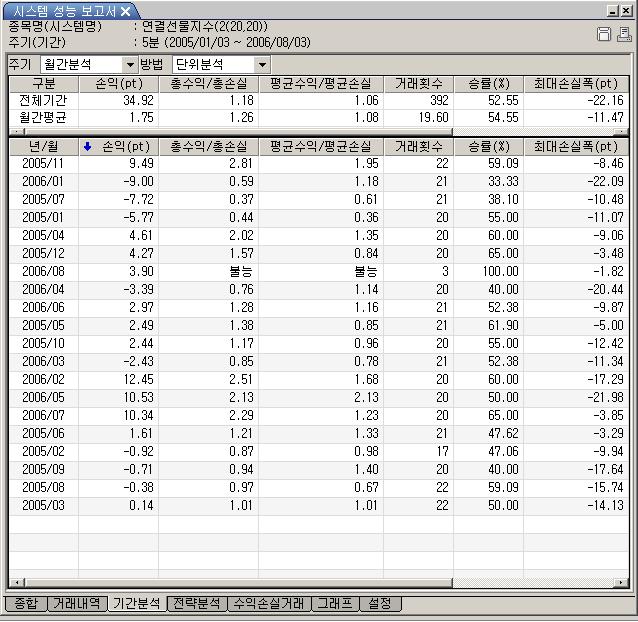Close the 시스템 성능 보고서 tab
This screenshot has width=638, height=622.
pyautogui.click(x=125, y=11)
